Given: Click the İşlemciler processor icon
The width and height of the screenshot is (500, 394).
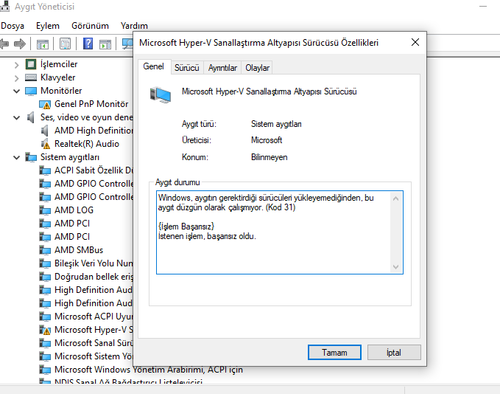Looking at the screenshot, I should [31, 64].
